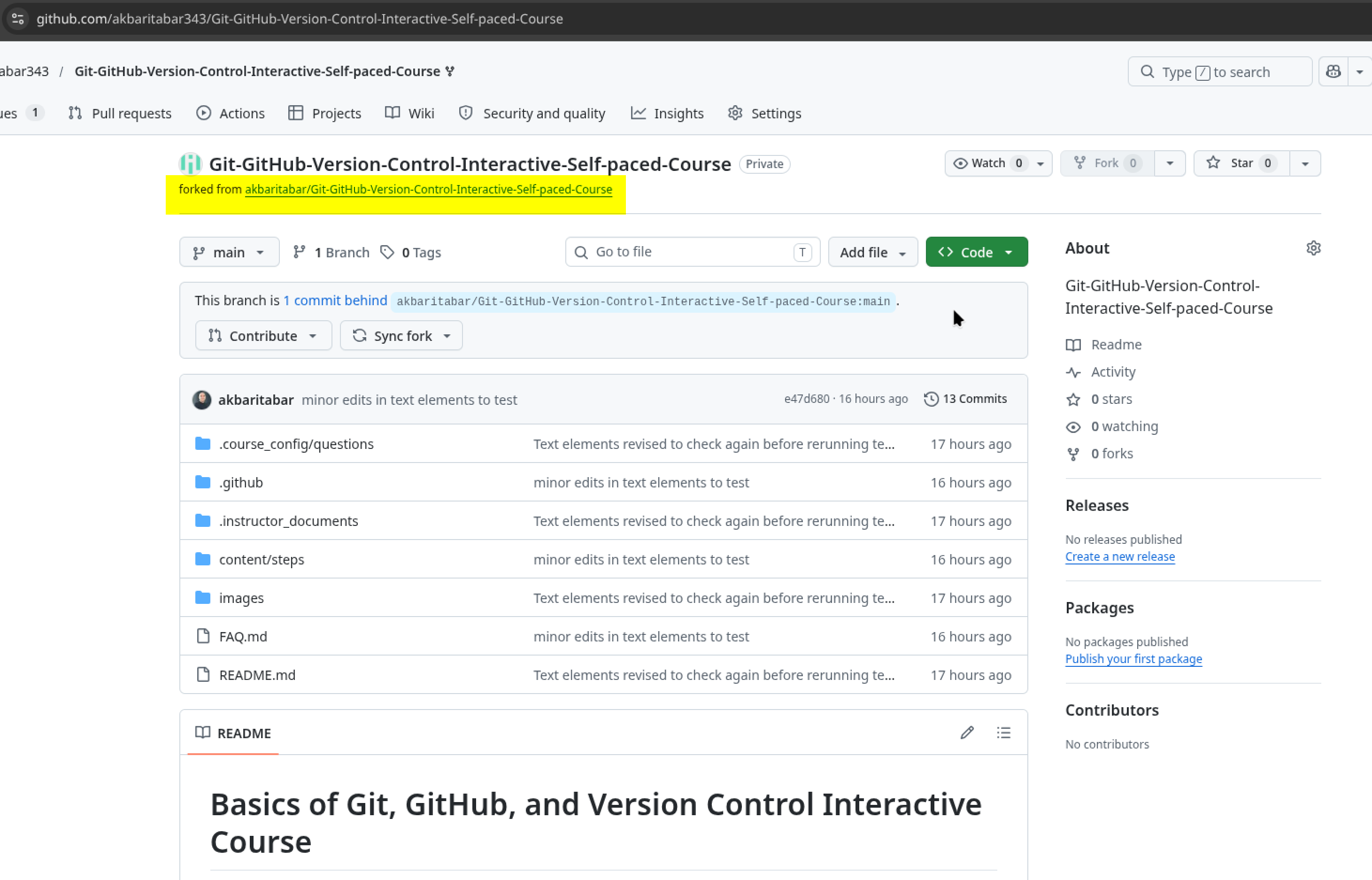Open latest commit message minor edits link
Screen dimensions: 1372x880
click(409, 400)
